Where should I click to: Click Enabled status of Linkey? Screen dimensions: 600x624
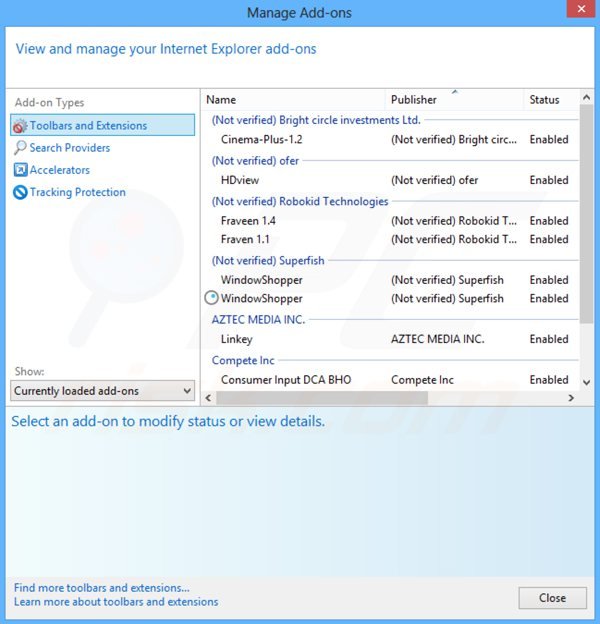[x=549, y=339]
